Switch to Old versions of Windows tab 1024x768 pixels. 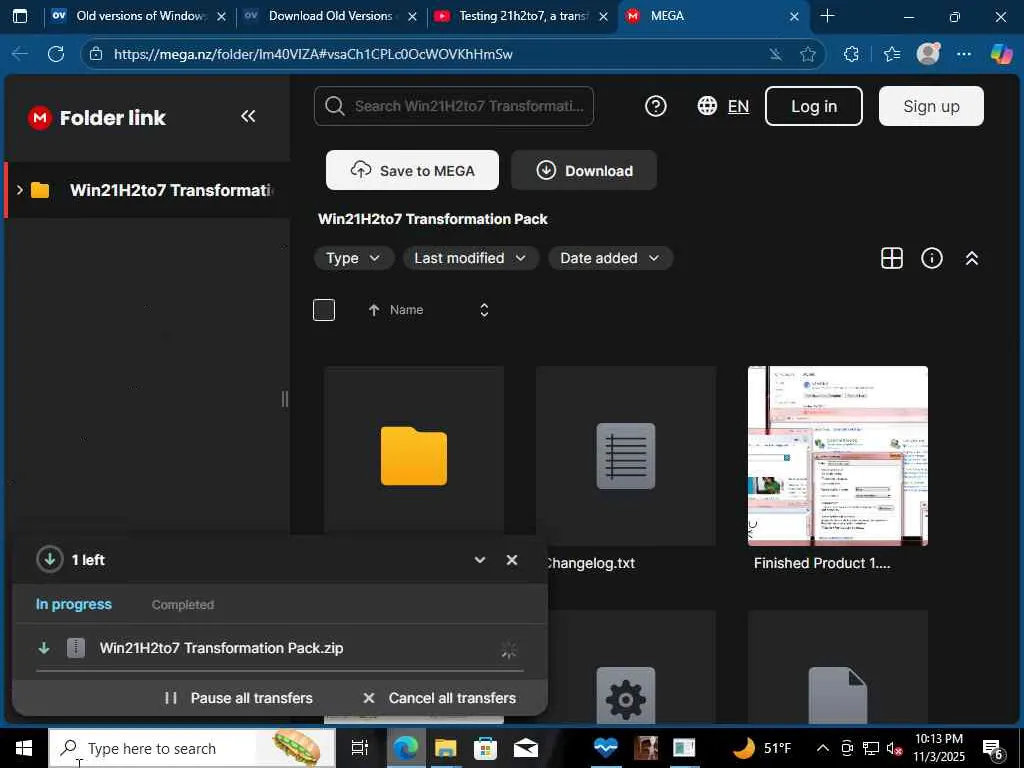(138, 16)
